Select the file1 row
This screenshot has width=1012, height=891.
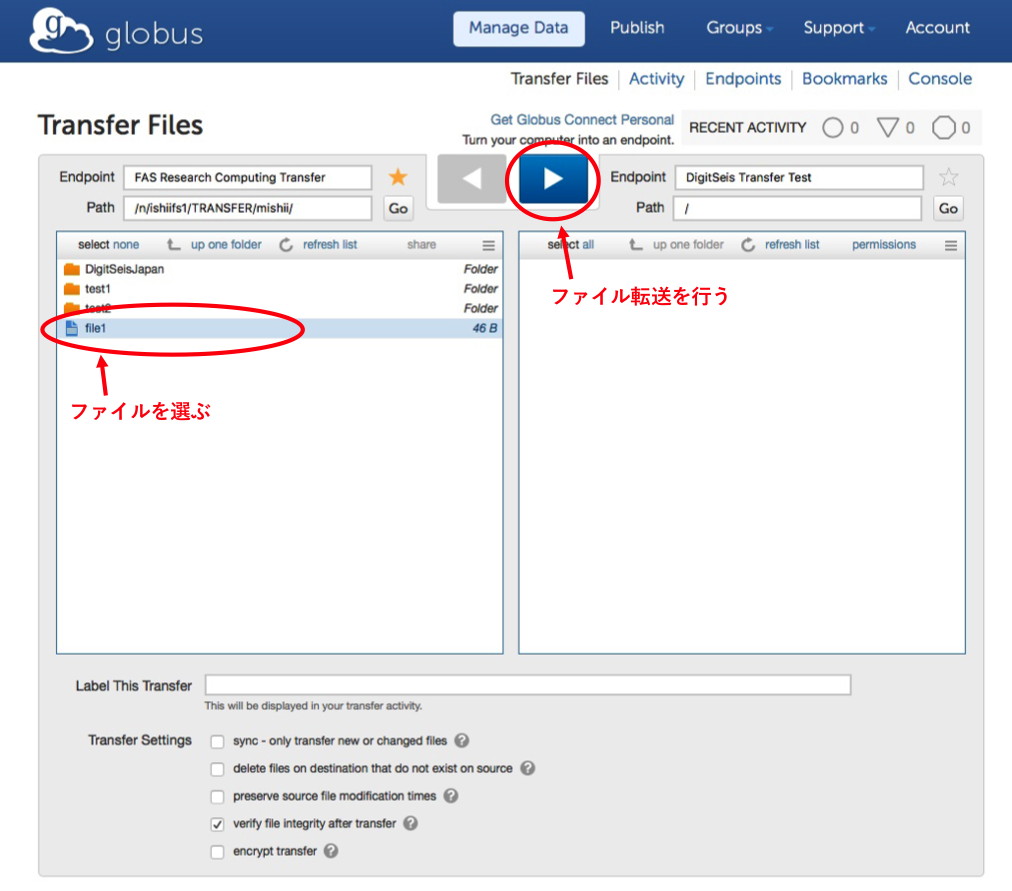279,328
